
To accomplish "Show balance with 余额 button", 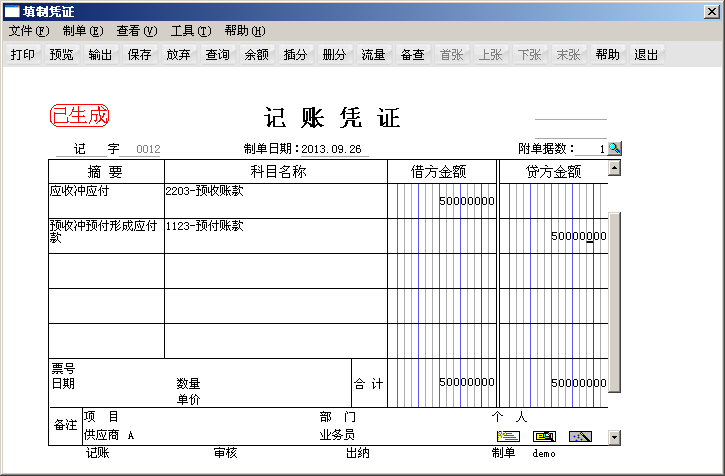I will coord(256,55).
